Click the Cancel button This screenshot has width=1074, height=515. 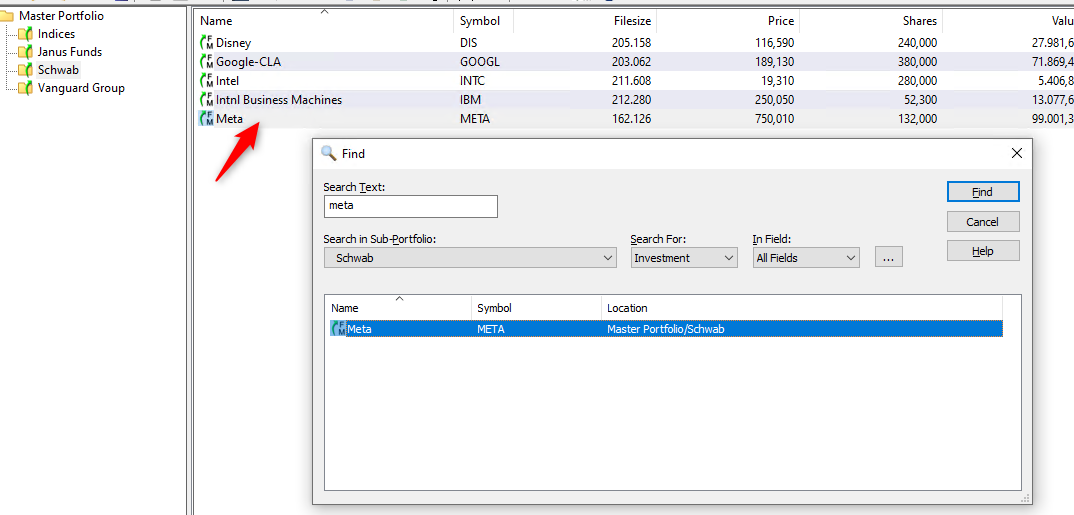[983, 222]
